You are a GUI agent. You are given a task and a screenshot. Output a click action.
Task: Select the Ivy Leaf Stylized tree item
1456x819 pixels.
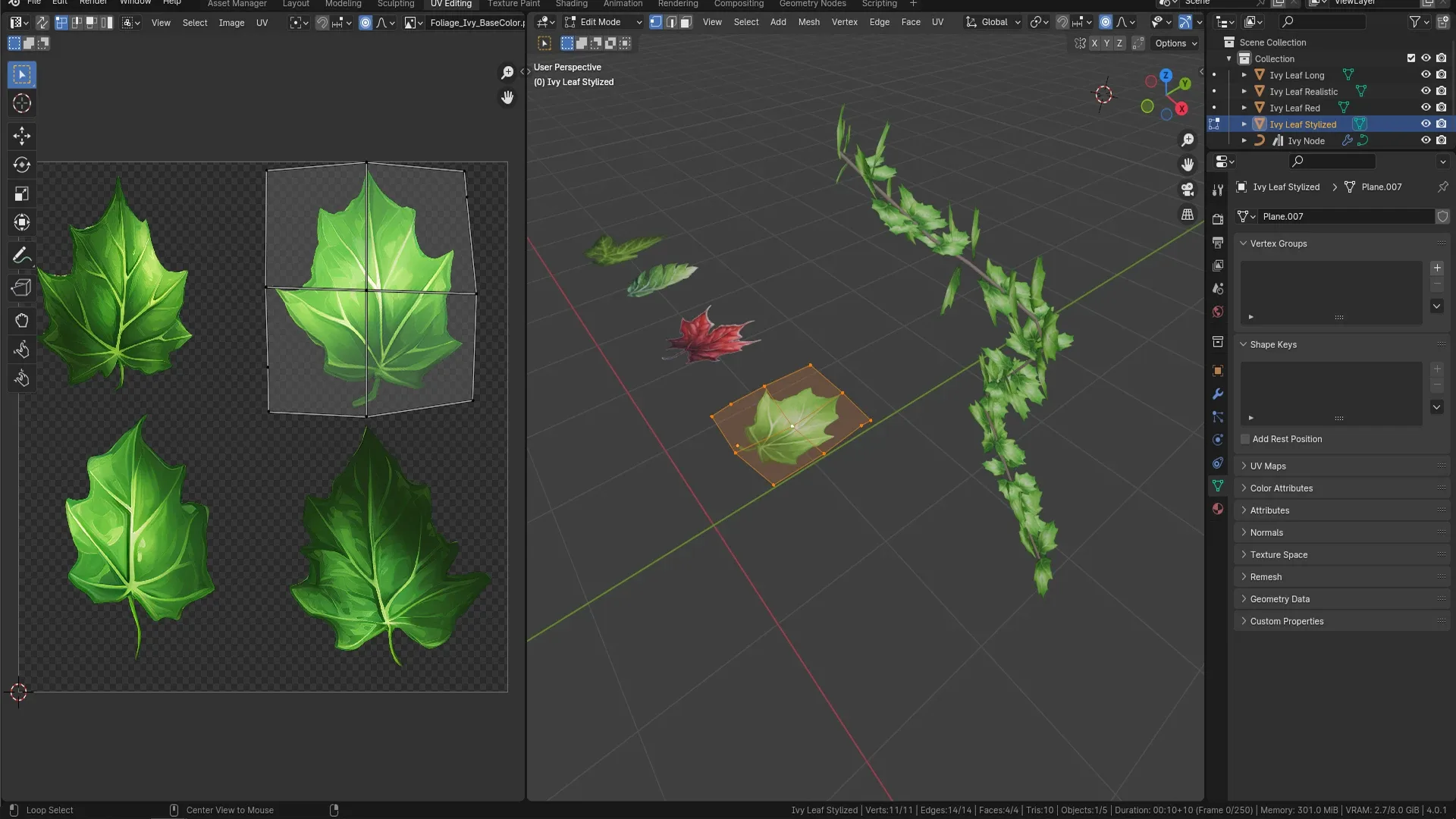pyautogui.click(x=1303, y=124)
